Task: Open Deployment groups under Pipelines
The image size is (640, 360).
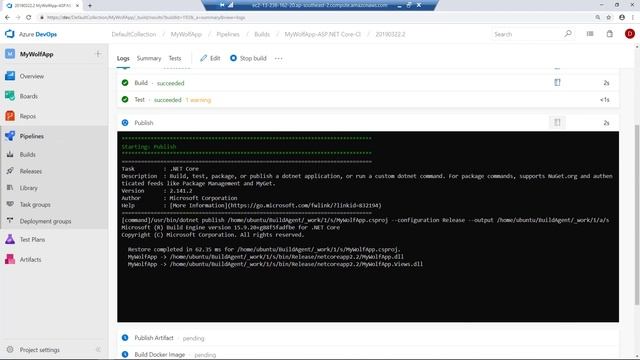Action: tap(45, 221)
